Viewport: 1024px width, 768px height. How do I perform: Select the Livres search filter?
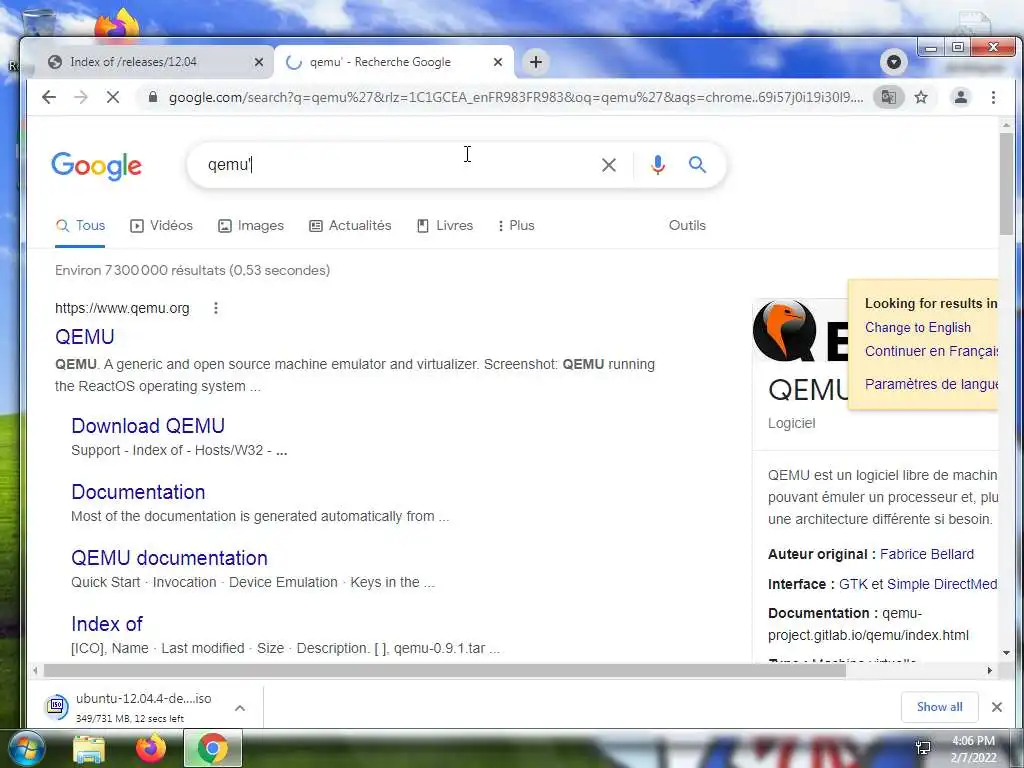pyautogui.click(x=445, y=225)
